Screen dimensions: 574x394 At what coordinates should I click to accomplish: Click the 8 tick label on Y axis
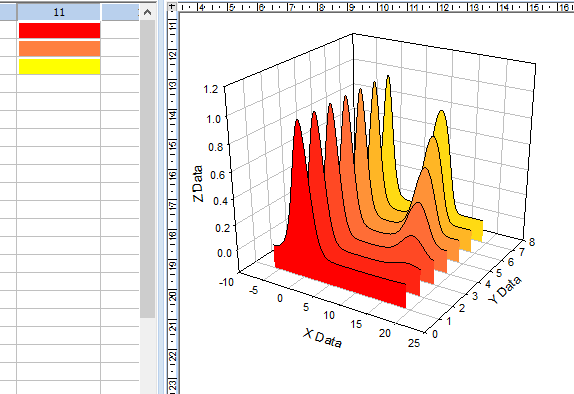tap(532, 242)
